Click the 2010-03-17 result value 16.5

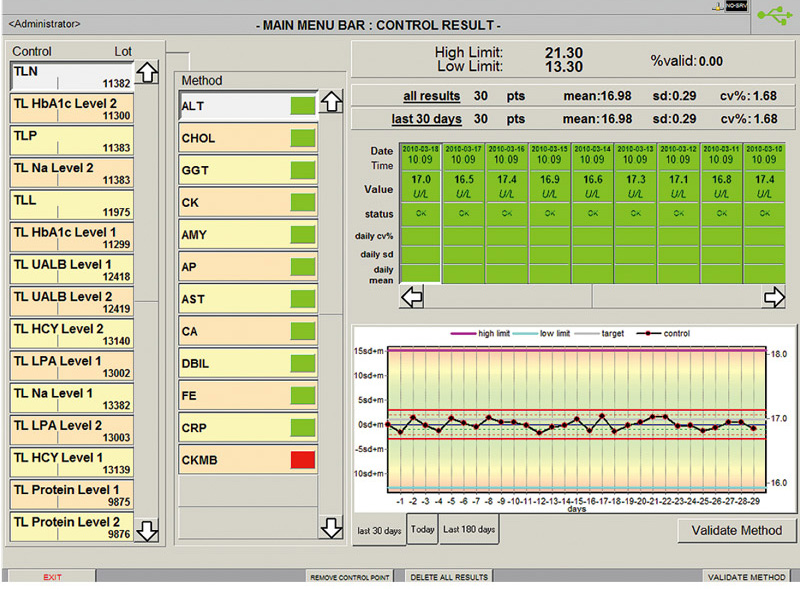click(463, 180)
